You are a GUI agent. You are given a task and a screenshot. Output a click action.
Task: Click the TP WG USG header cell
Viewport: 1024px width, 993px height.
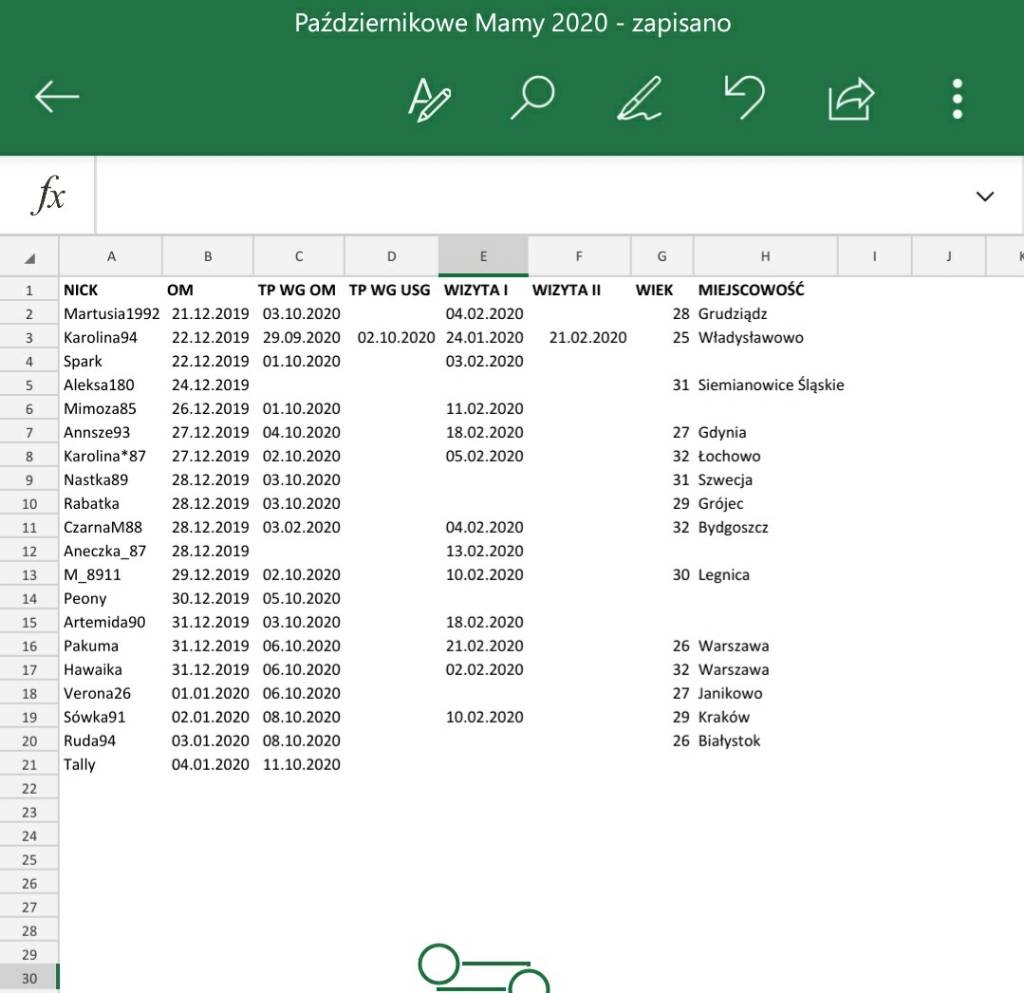[x=391, y=290]
